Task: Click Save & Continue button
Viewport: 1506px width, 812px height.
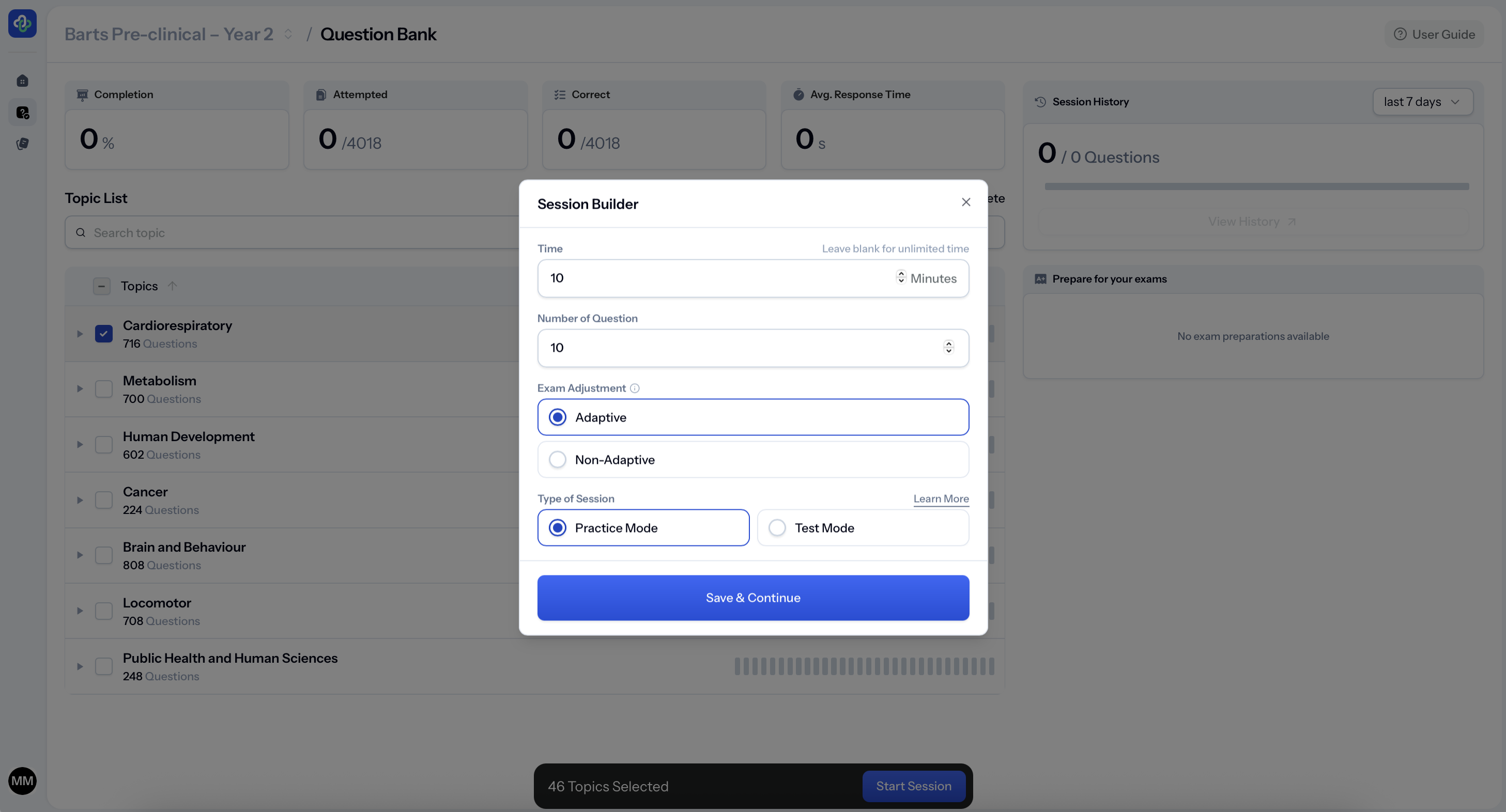Action: [x=752, y=598]
